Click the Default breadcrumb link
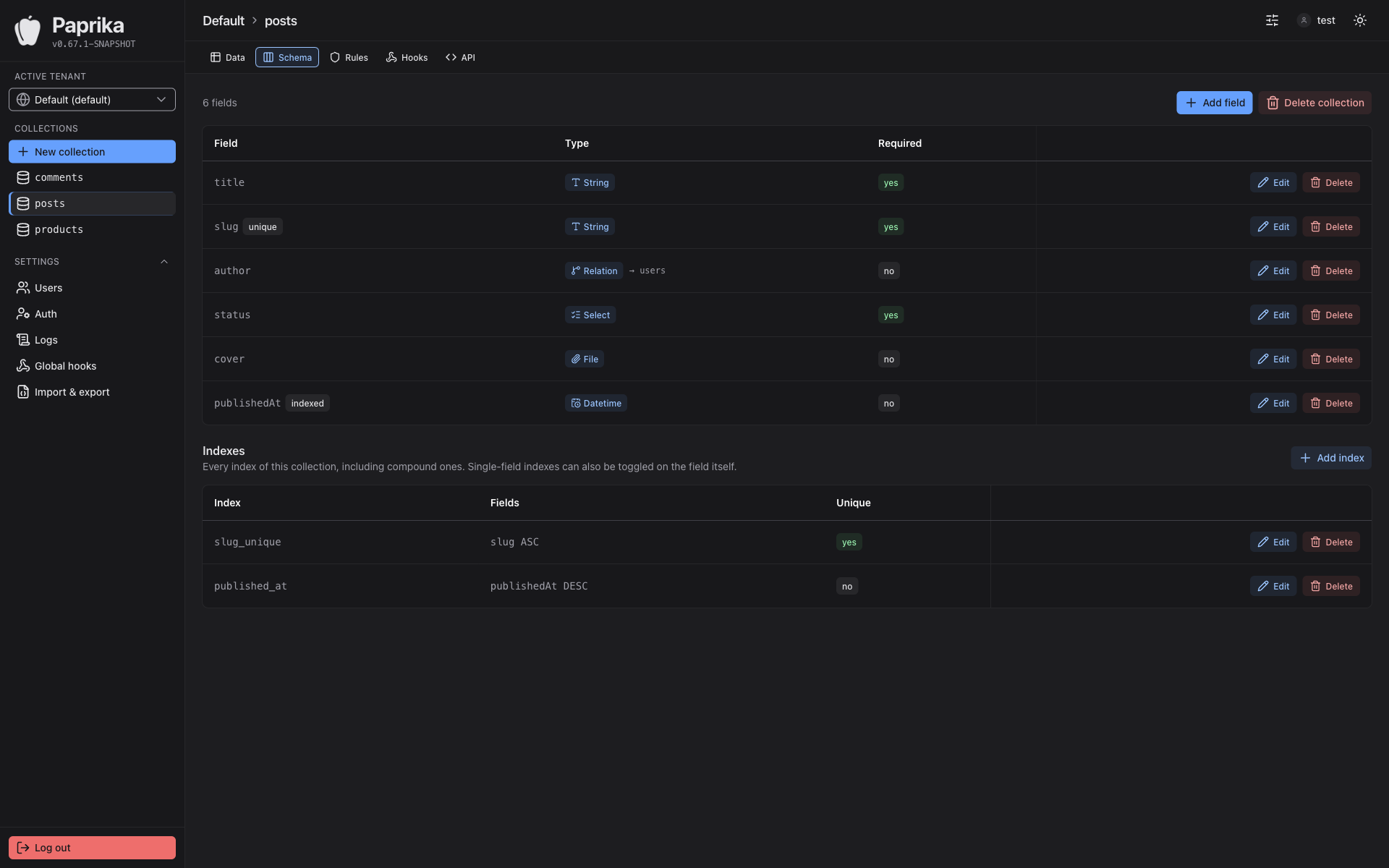 (x=224, y=21)
